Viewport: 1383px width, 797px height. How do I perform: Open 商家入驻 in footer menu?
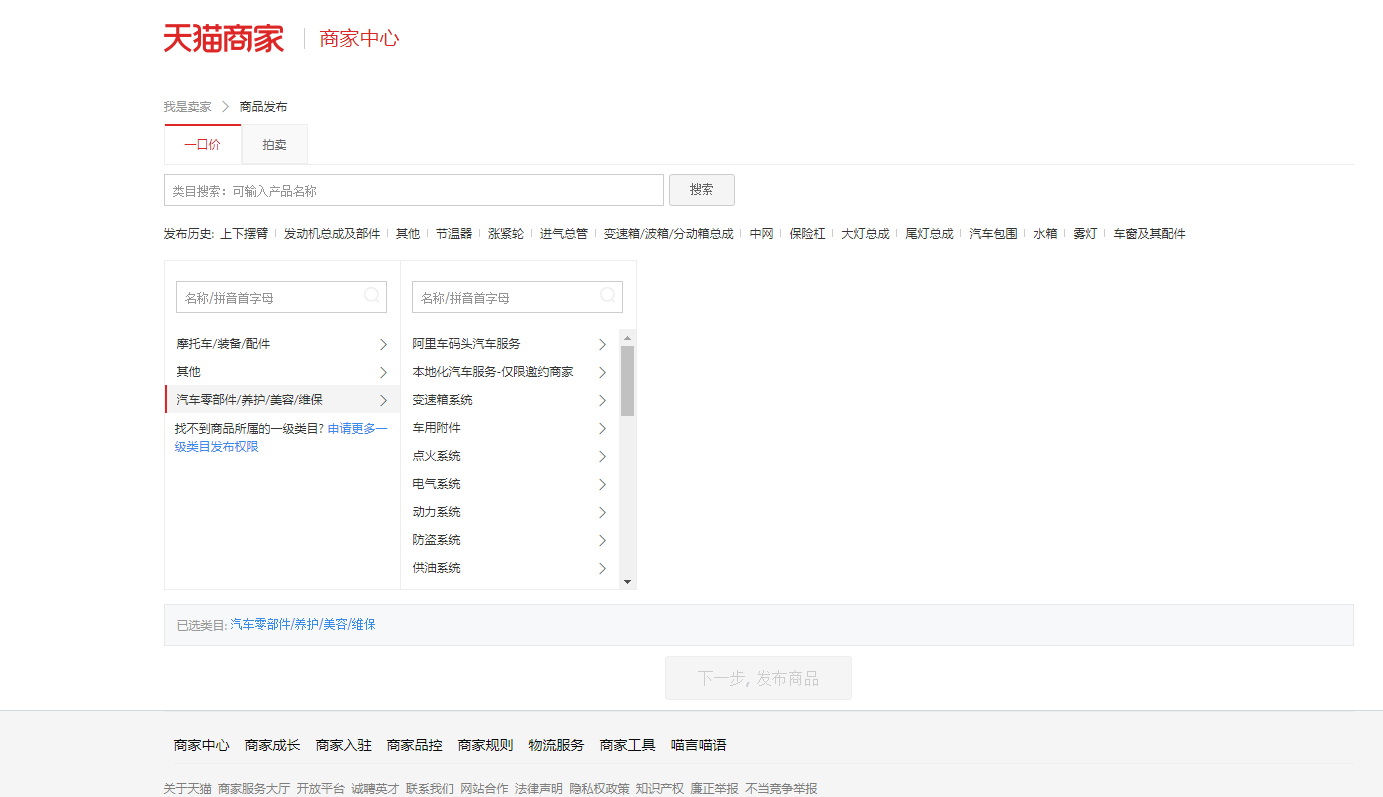click(343, 745)
